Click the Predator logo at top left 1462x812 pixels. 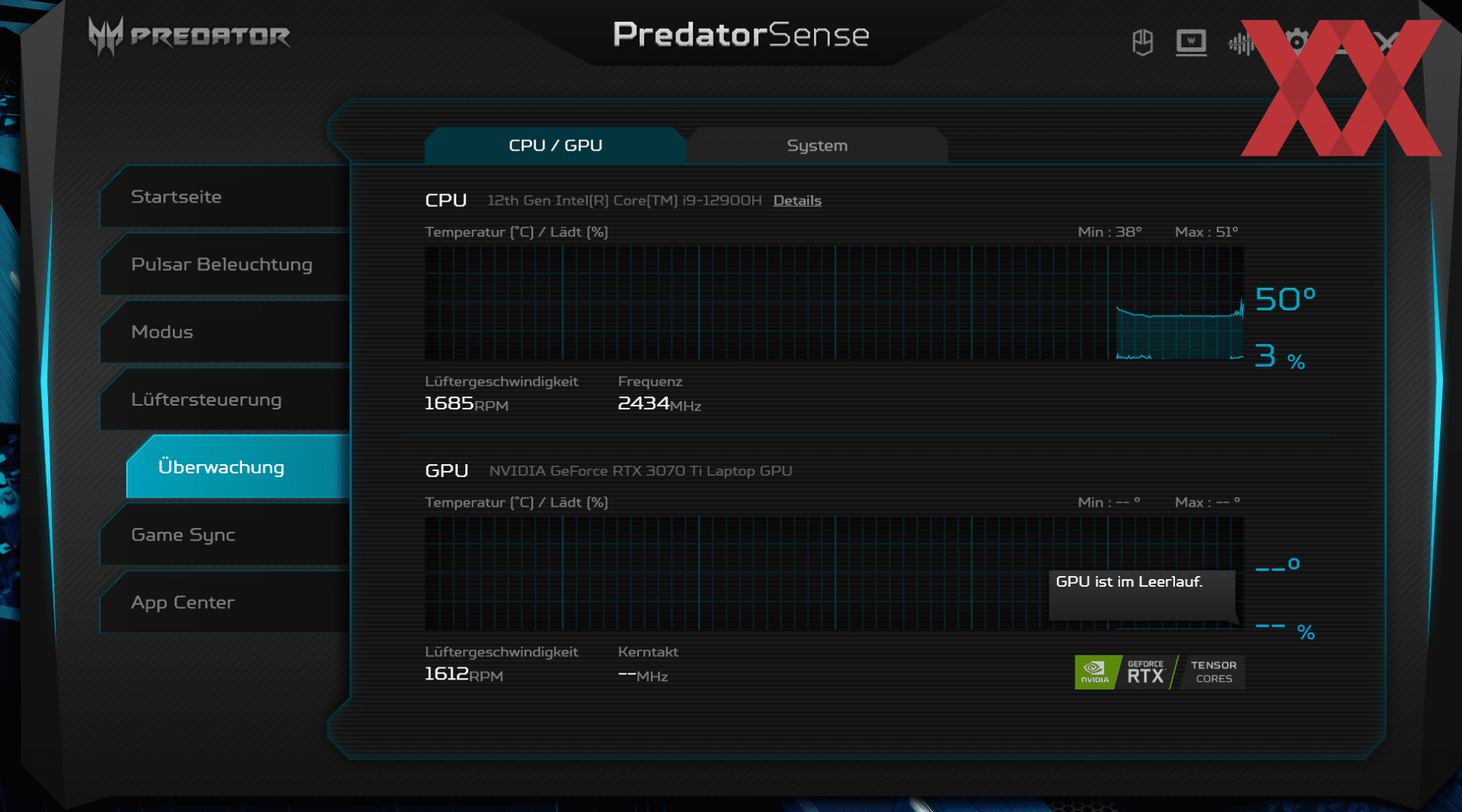click(189, 36)
